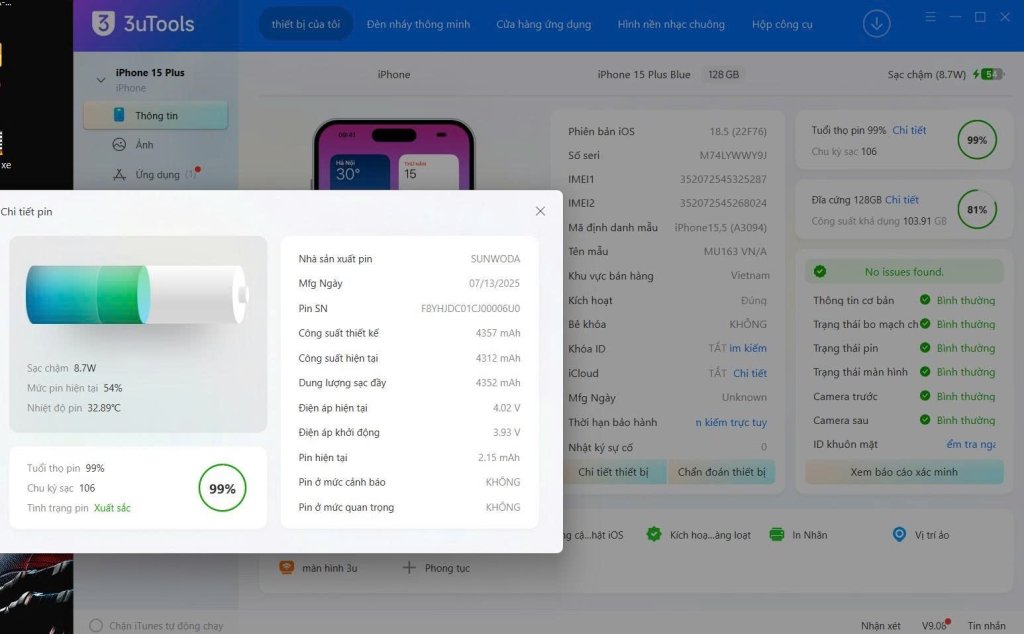Click the SUNWODA manufacturer value
This screenshot has height=634, width=1024.
pyautogui.click(x=495, y=259)
